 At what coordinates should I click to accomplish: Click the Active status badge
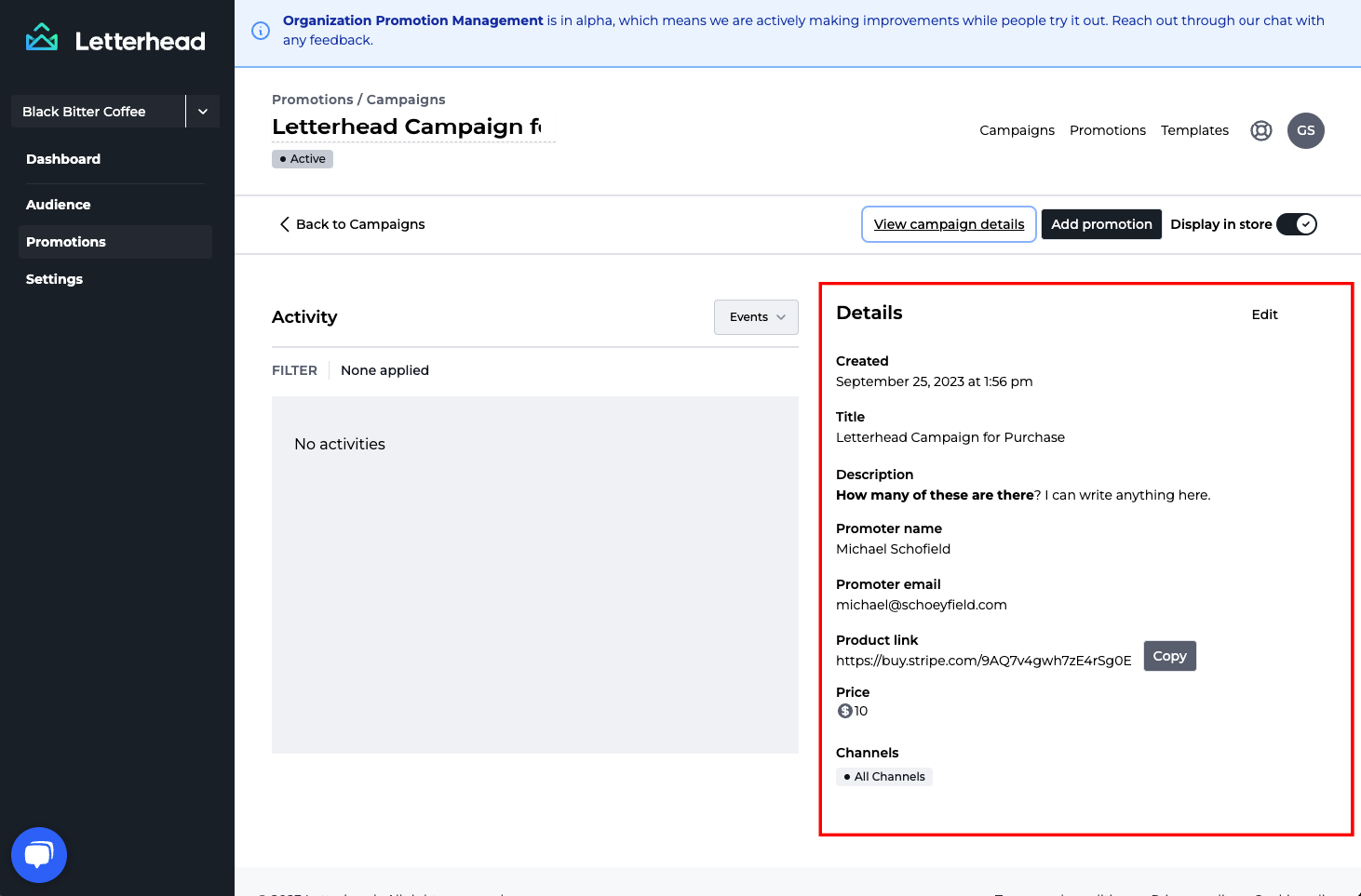(303, 159)
